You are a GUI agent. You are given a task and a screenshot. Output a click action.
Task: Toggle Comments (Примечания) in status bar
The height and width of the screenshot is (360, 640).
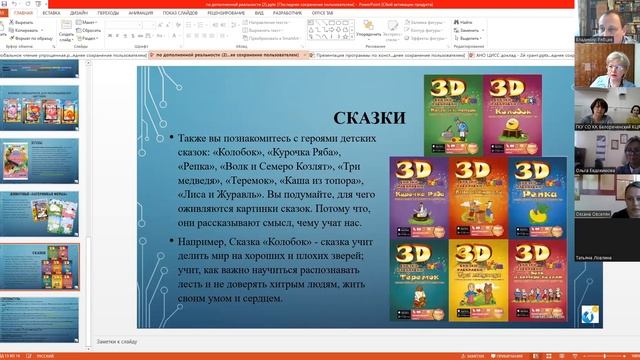(507, 356)
